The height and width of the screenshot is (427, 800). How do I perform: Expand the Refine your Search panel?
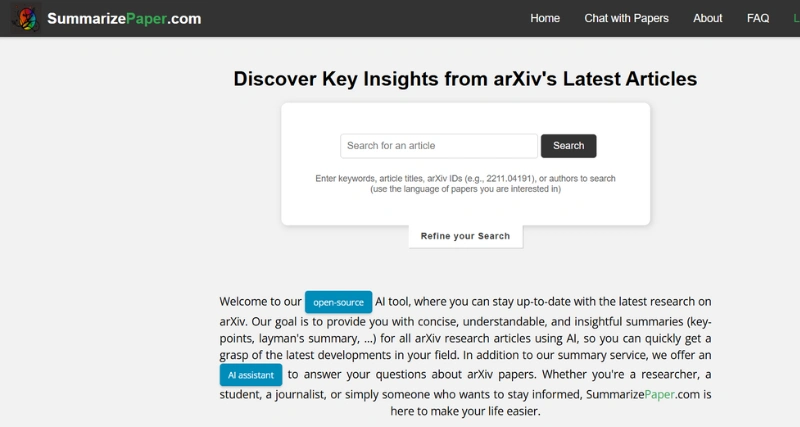(465, 236)
